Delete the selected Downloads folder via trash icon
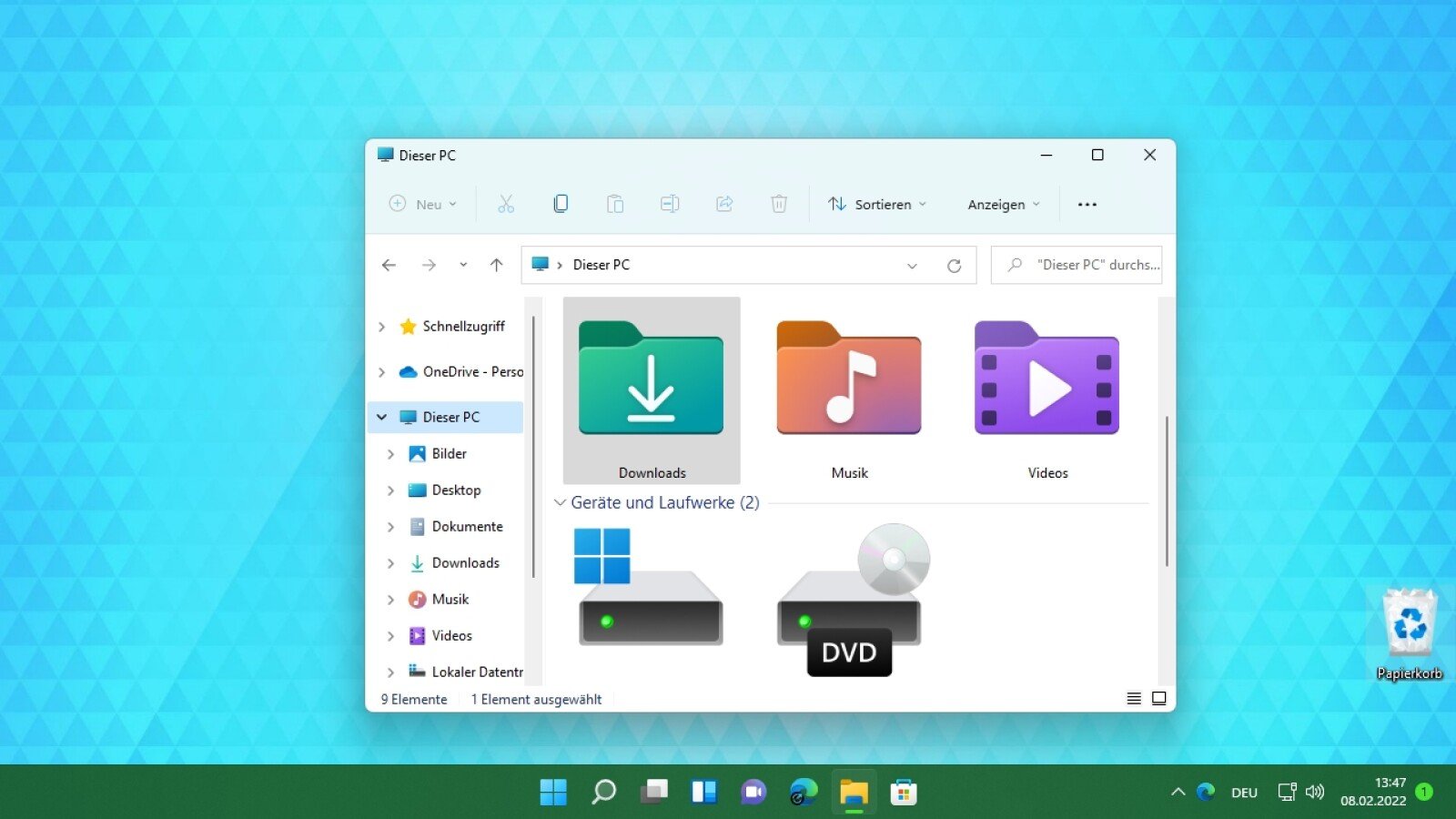This screenshot has height=819, width=1456. tap(779, 204)
